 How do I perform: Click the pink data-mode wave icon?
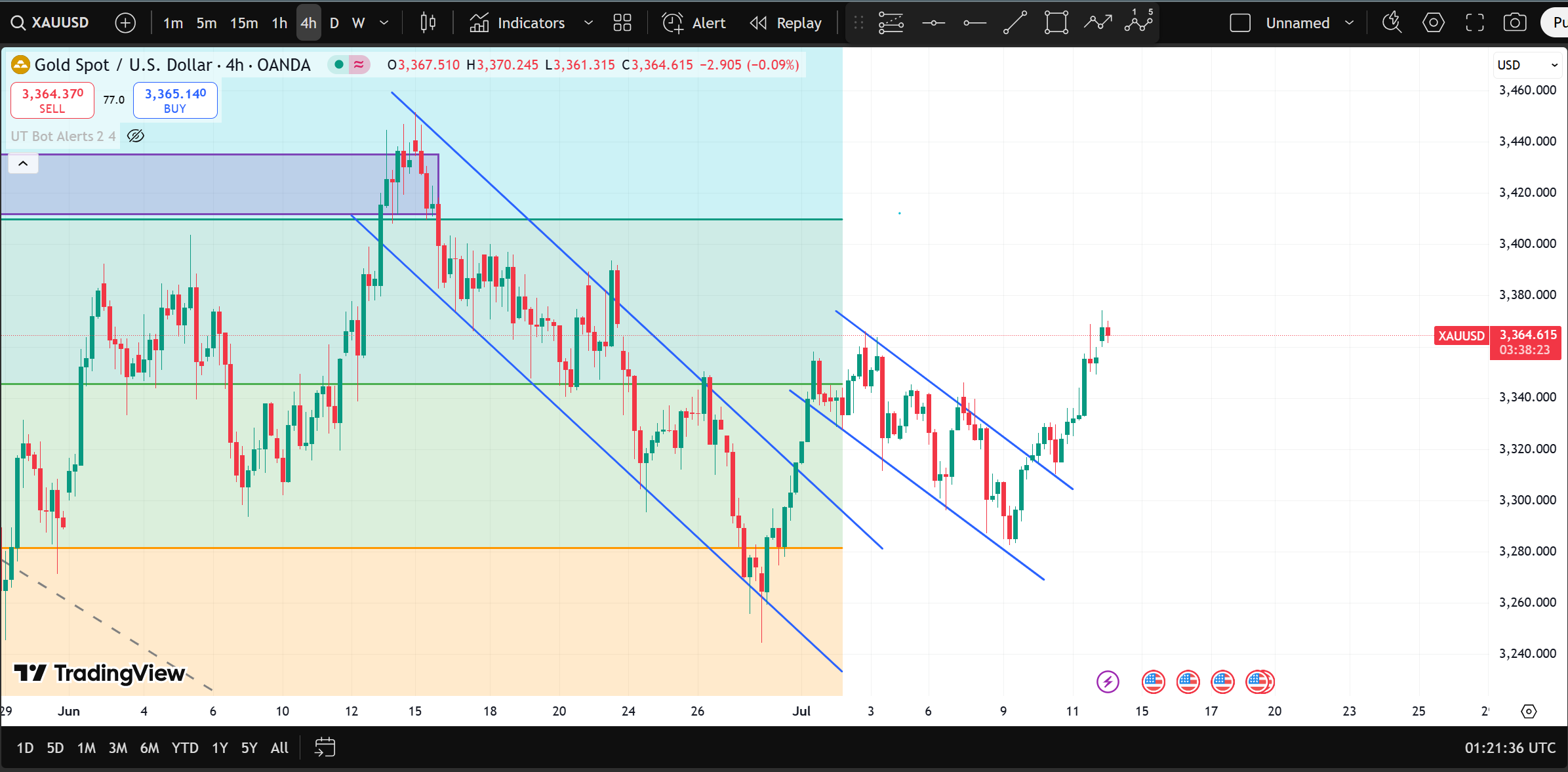click(359, 64)
